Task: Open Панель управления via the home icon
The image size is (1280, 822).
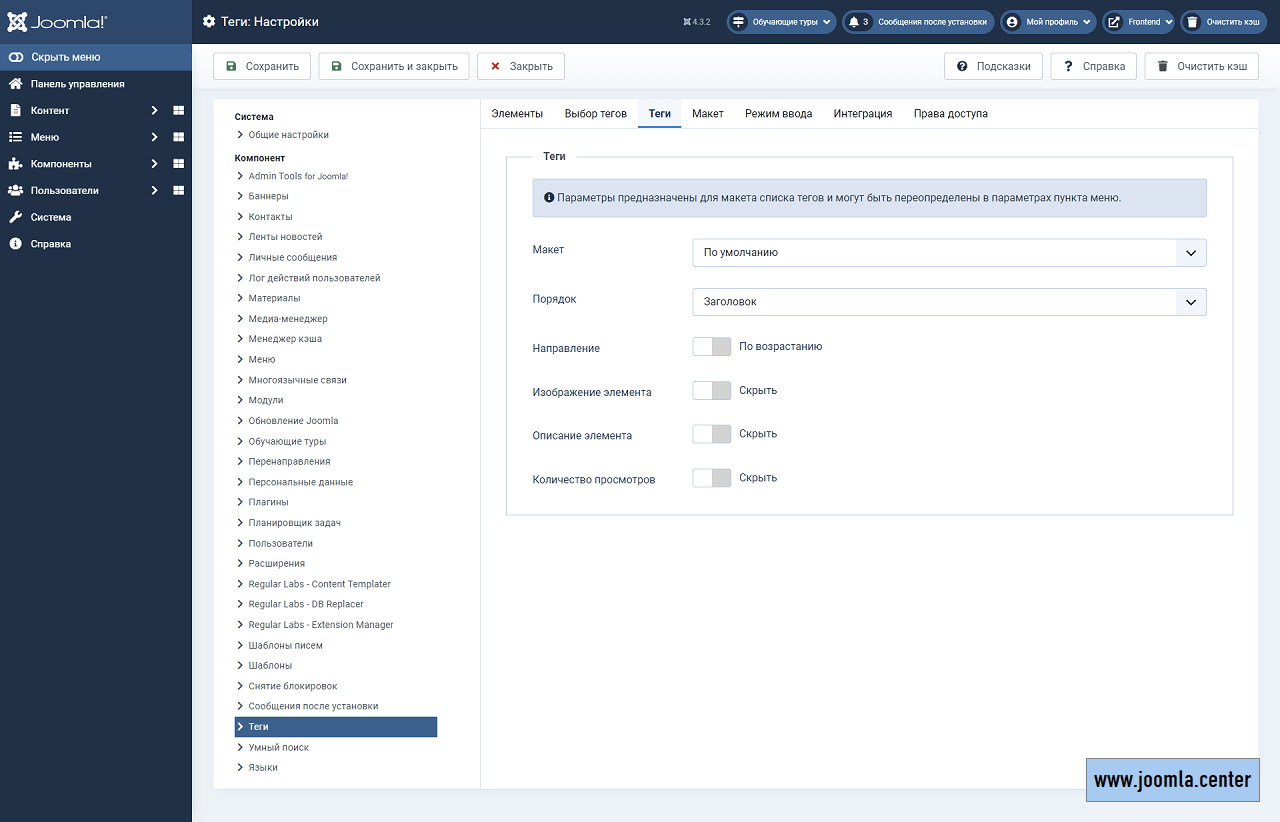Action: point(16,84)
